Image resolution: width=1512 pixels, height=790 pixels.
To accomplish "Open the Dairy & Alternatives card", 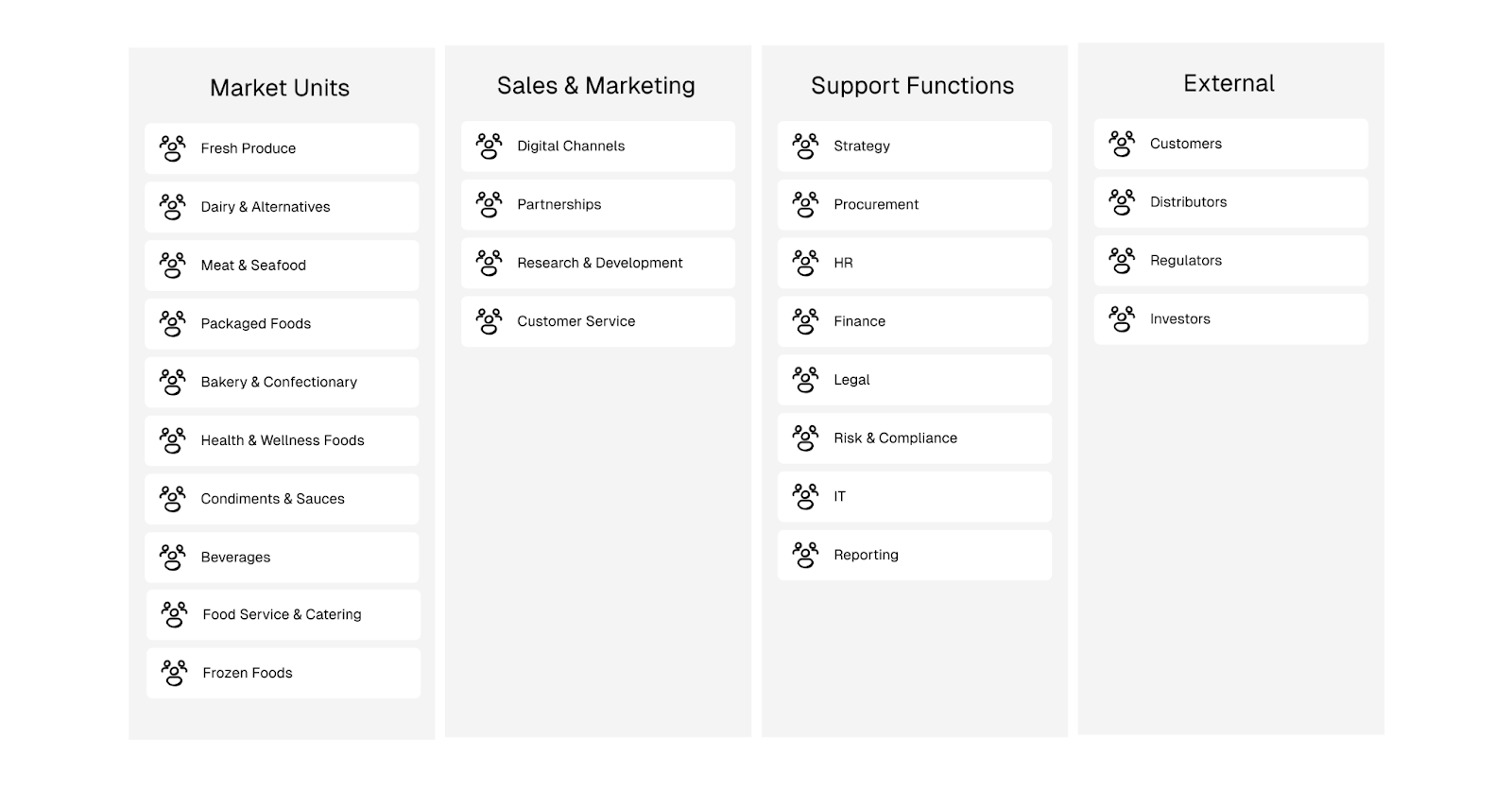I will [x=282, y=207].
